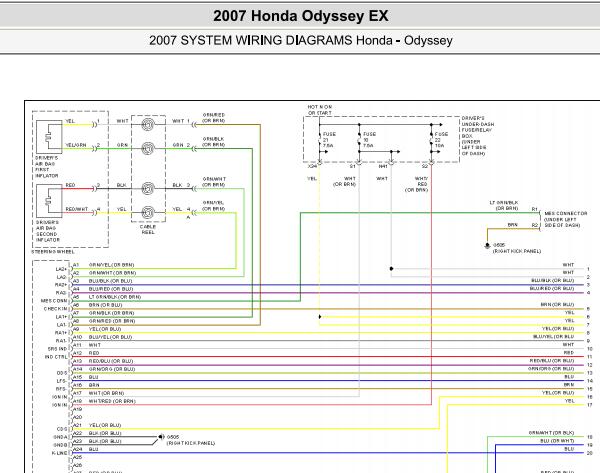Screen dimensions: 600x473
Task: Click the cable reel coil on BLK wire 3
Action: [148, 188]
